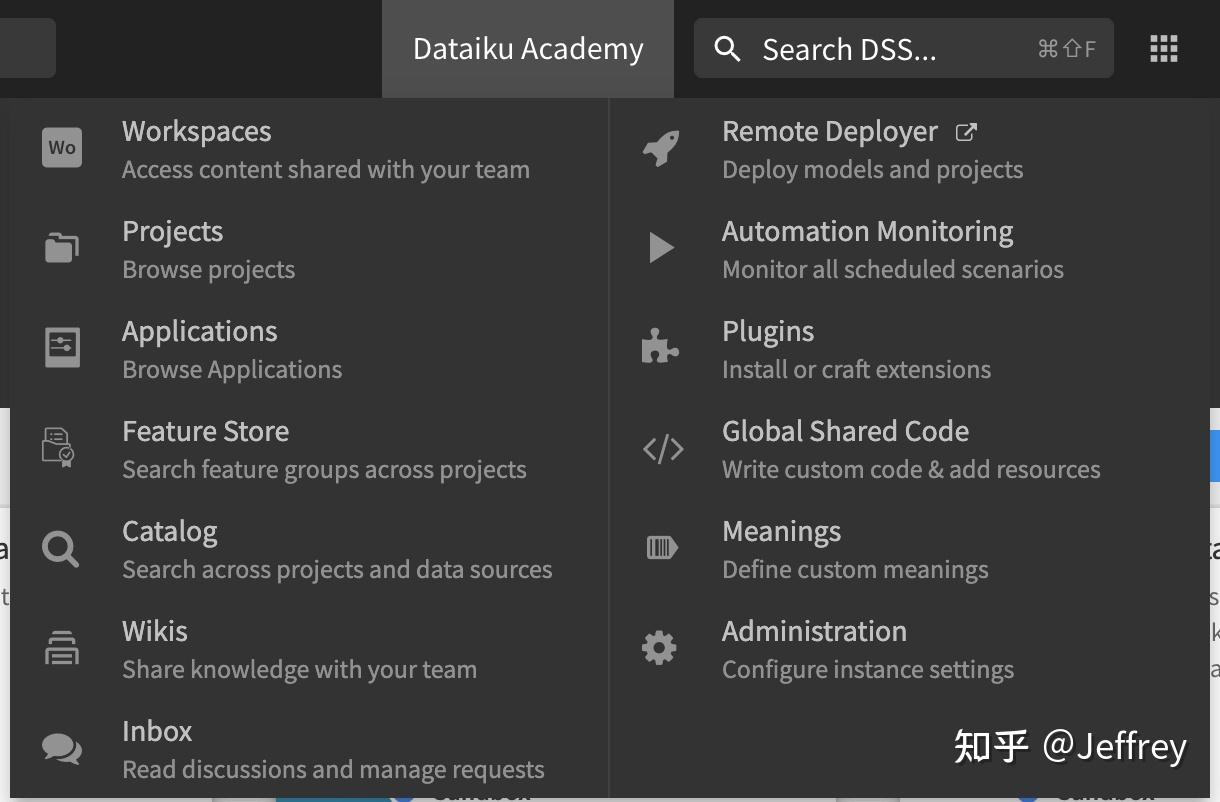Select the Automation Monitoring play icon
This screenshot has width=1220, height=802.
tap(660, 247)
